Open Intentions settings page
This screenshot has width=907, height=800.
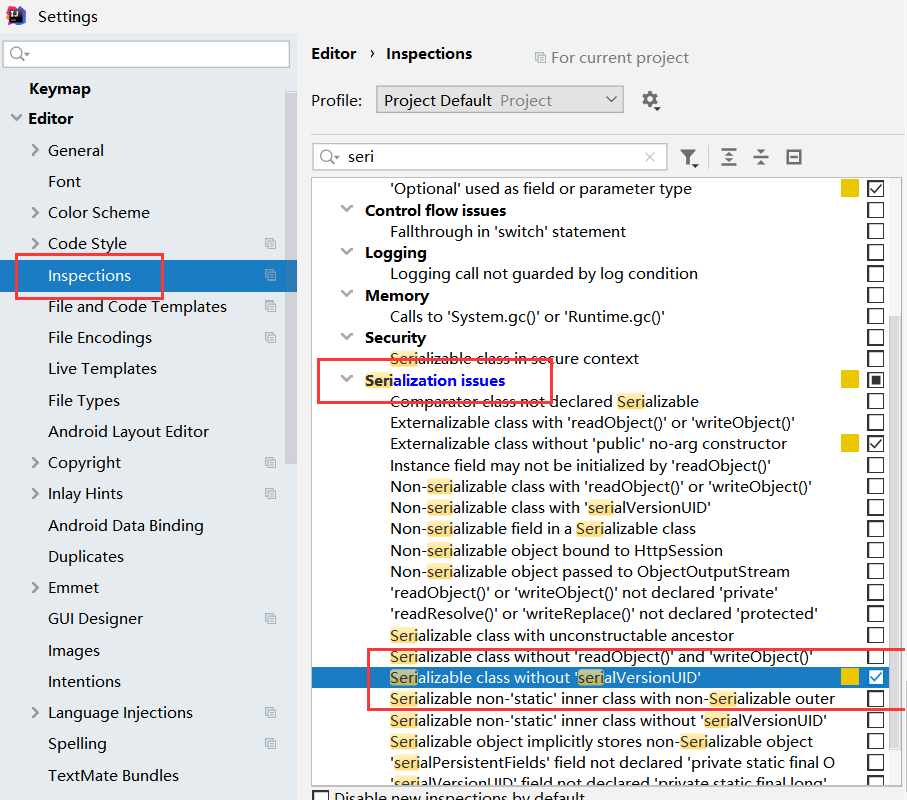coord(84,681)
